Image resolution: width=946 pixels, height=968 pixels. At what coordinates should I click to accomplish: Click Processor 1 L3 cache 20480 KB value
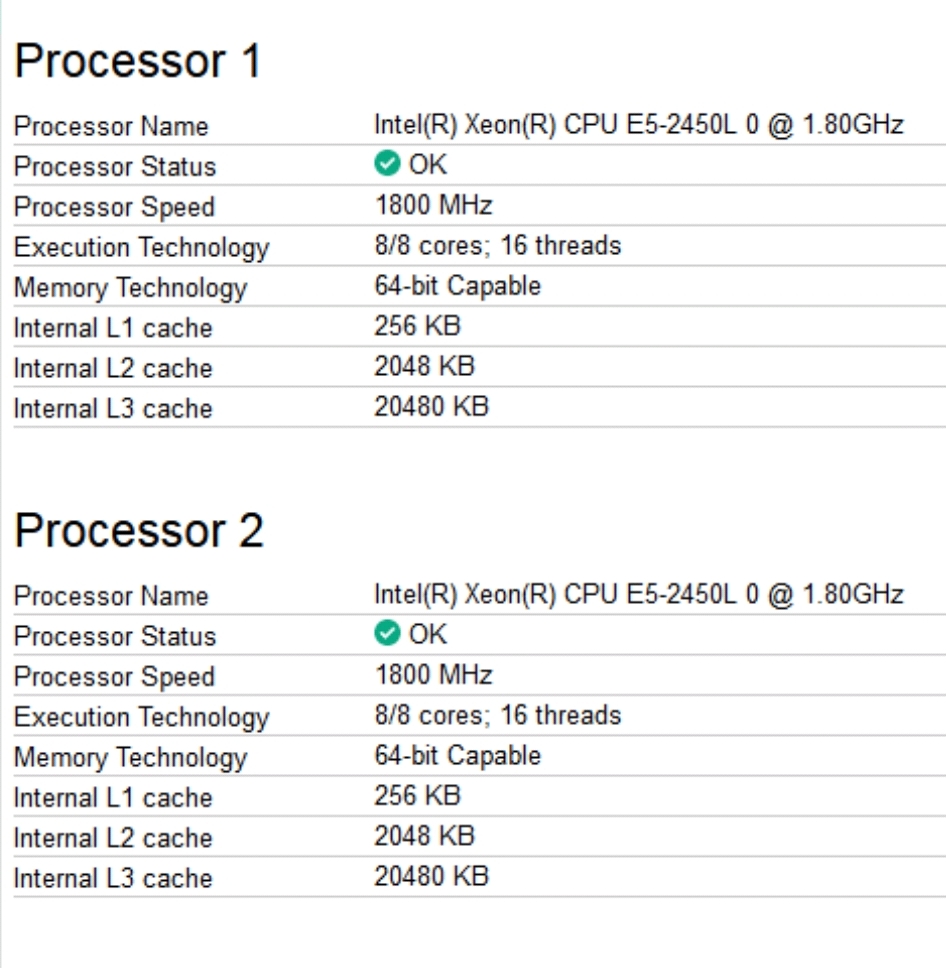click(x=432, y=407)
